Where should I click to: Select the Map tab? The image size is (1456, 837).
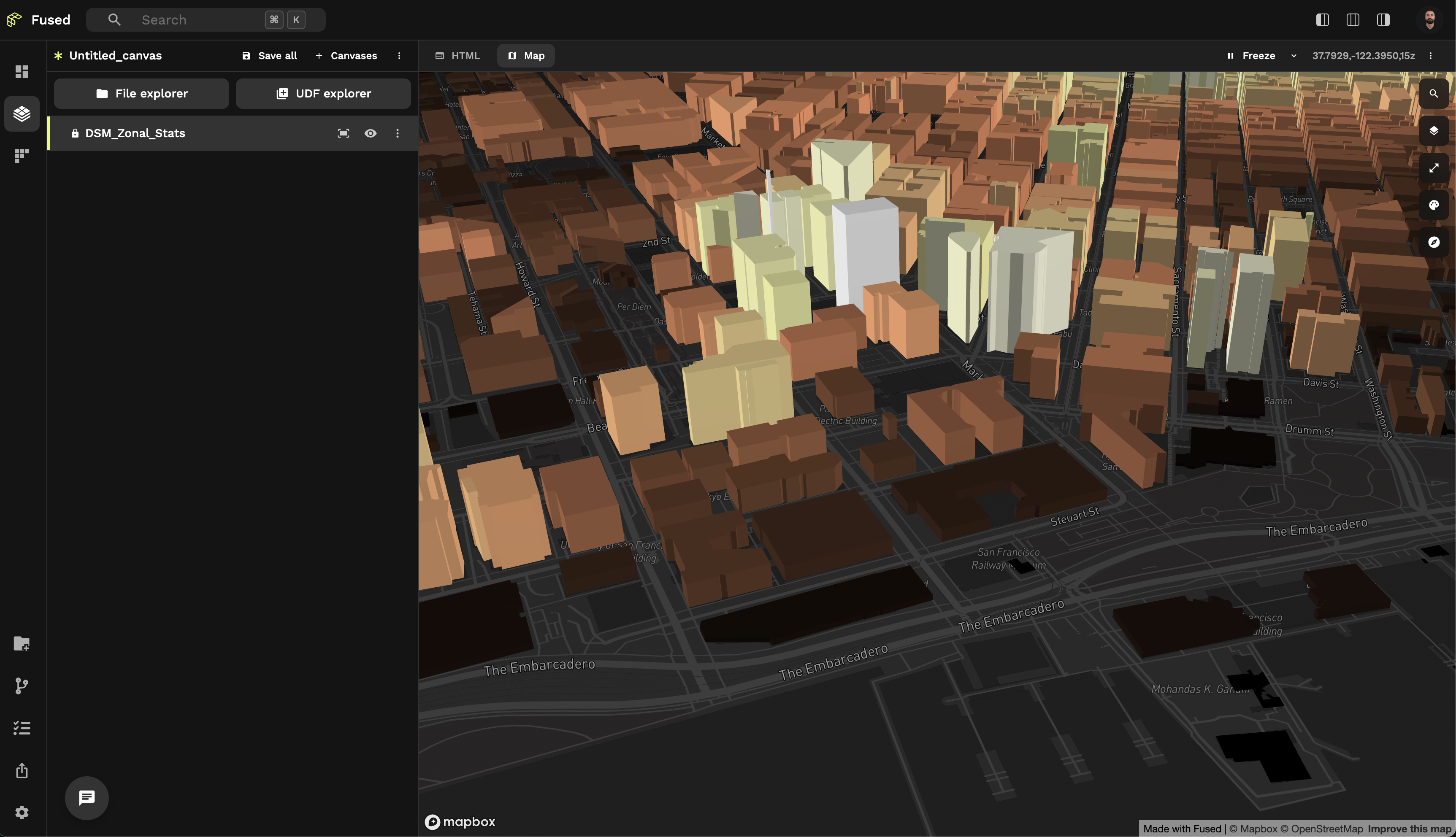525,56
